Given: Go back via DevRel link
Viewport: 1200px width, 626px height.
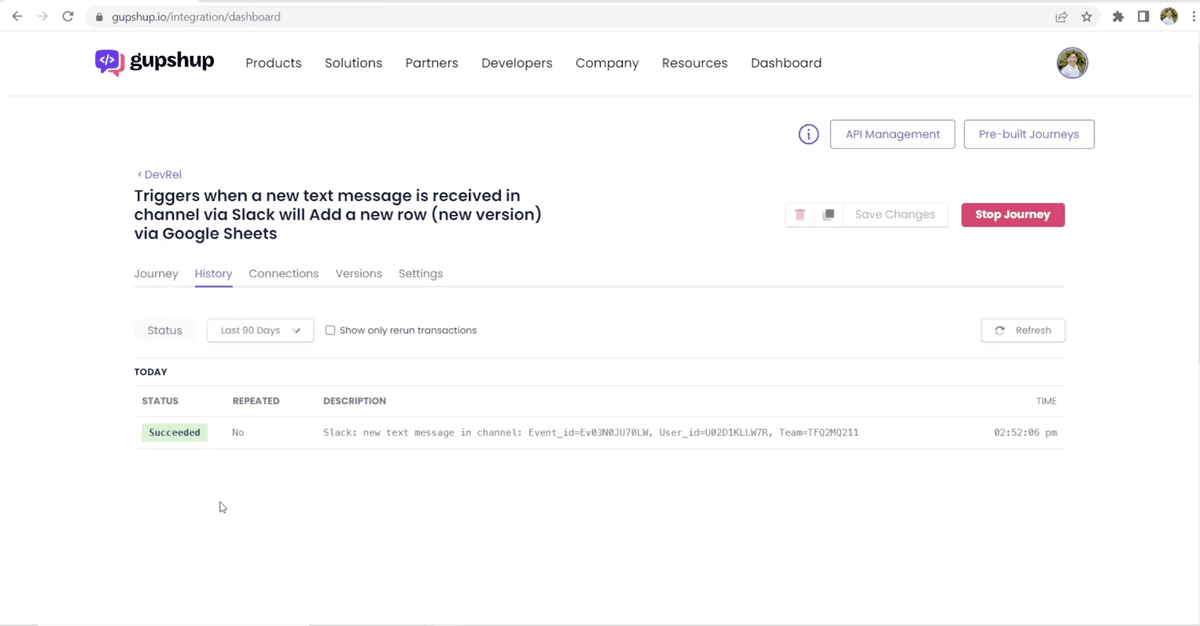Looking at the screenshot, I should pyautogui.click(x=160, y=174).
